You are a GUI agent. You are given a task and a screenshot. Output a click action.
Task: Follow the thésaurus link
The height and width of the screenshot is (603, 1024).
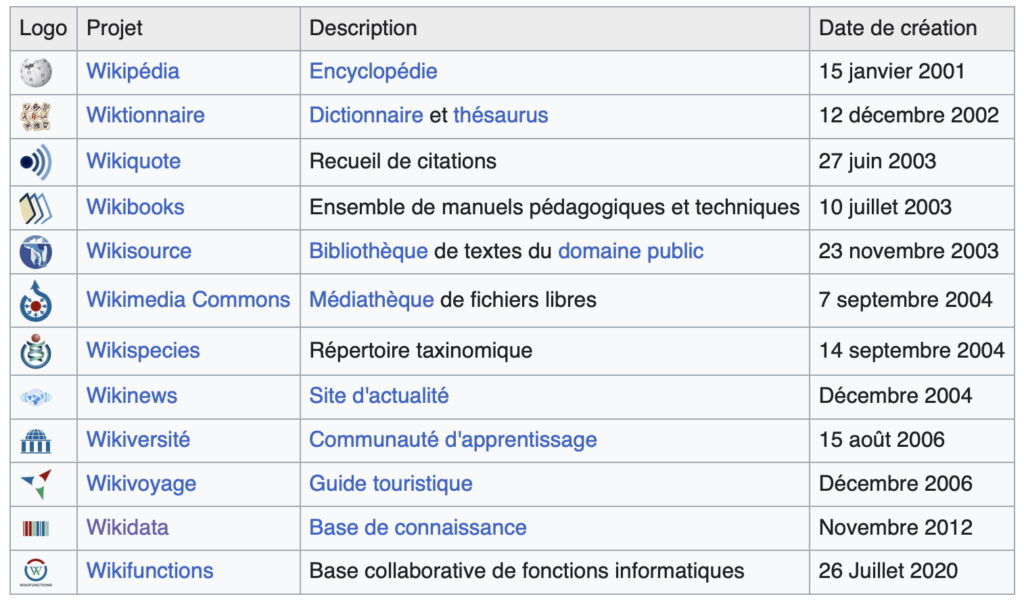(500, 116)
